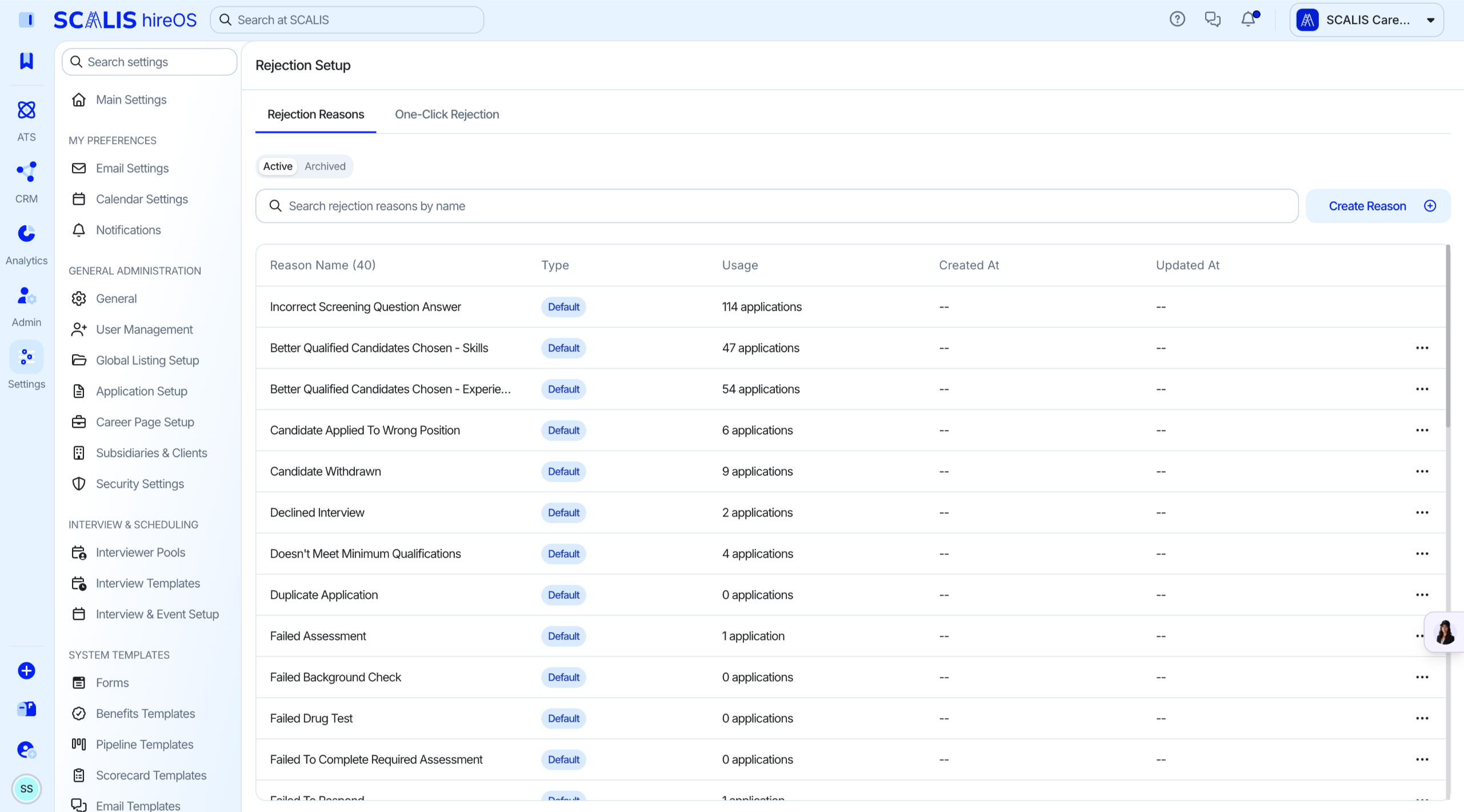
Task: Open the help question mark icon
Action: click(x=1177, y=19)
